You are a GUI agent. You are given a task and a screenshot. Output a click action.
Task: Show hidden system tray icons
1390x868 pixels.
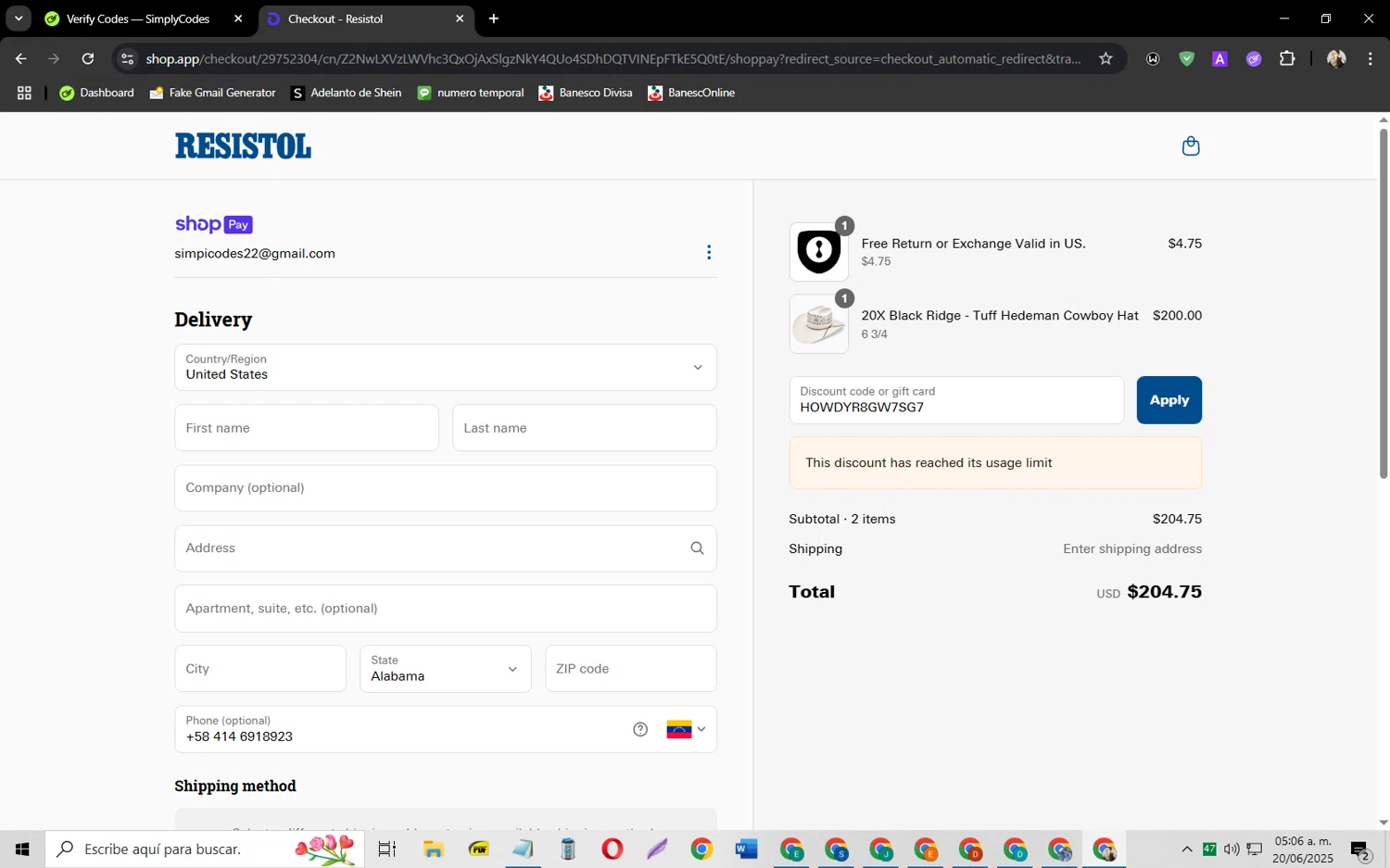point(1187,849)
